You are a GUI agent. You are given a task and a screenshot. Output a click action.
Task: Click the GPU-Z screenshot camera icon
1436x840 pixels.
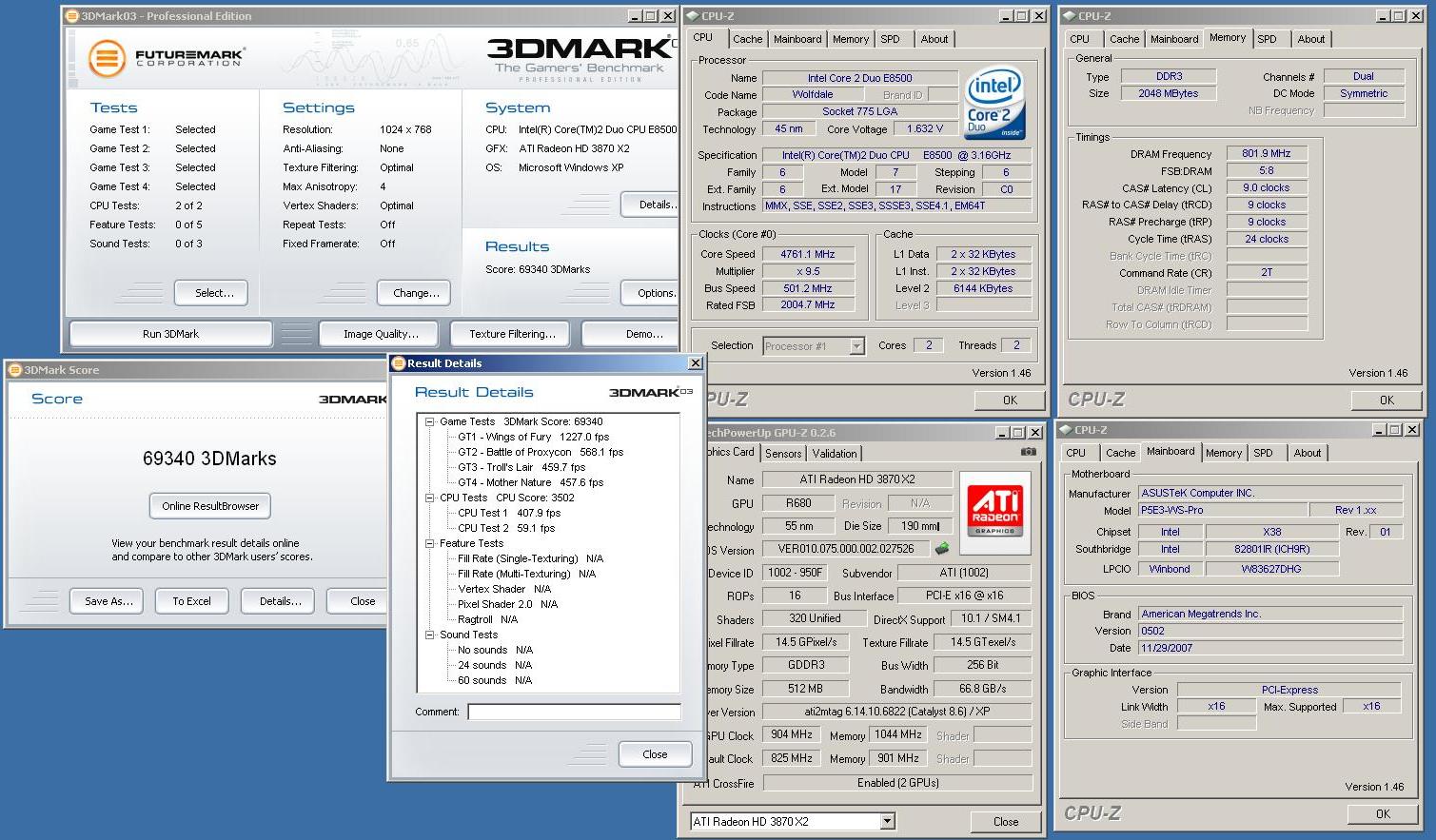(1028, 452)
